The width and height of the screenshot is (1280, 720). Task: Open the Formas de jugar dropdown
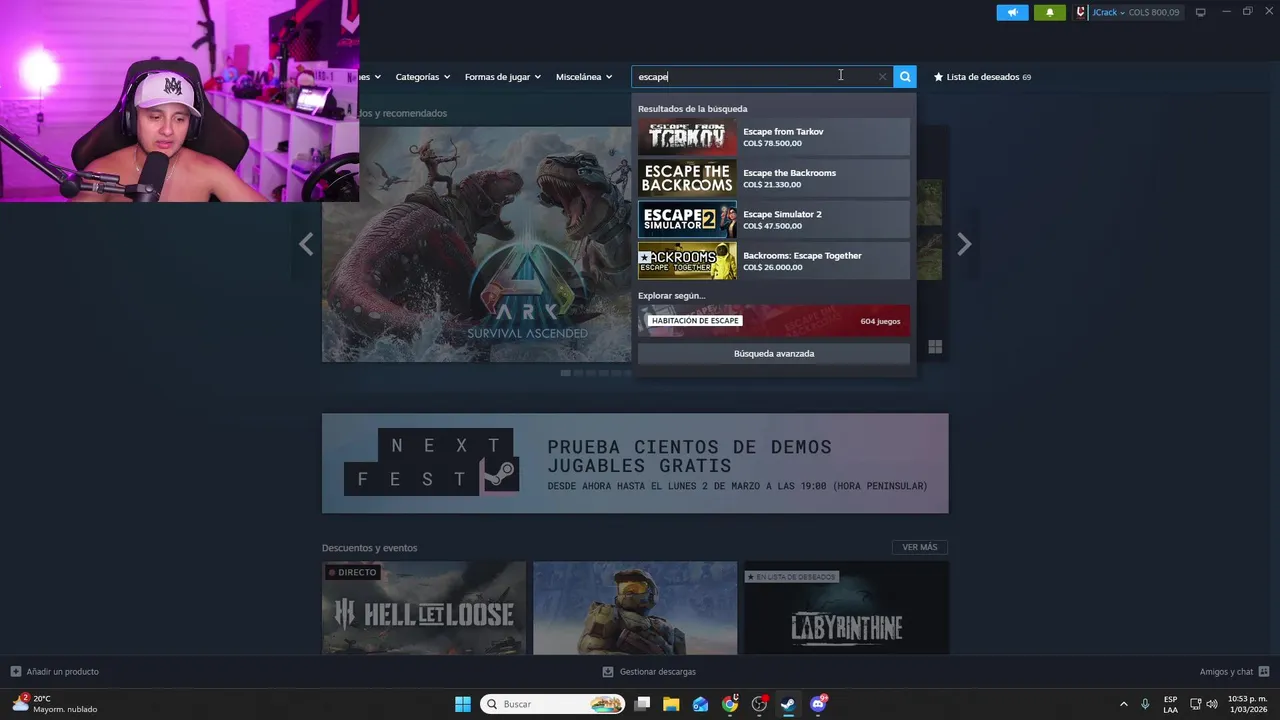click(x=502, y=77)
